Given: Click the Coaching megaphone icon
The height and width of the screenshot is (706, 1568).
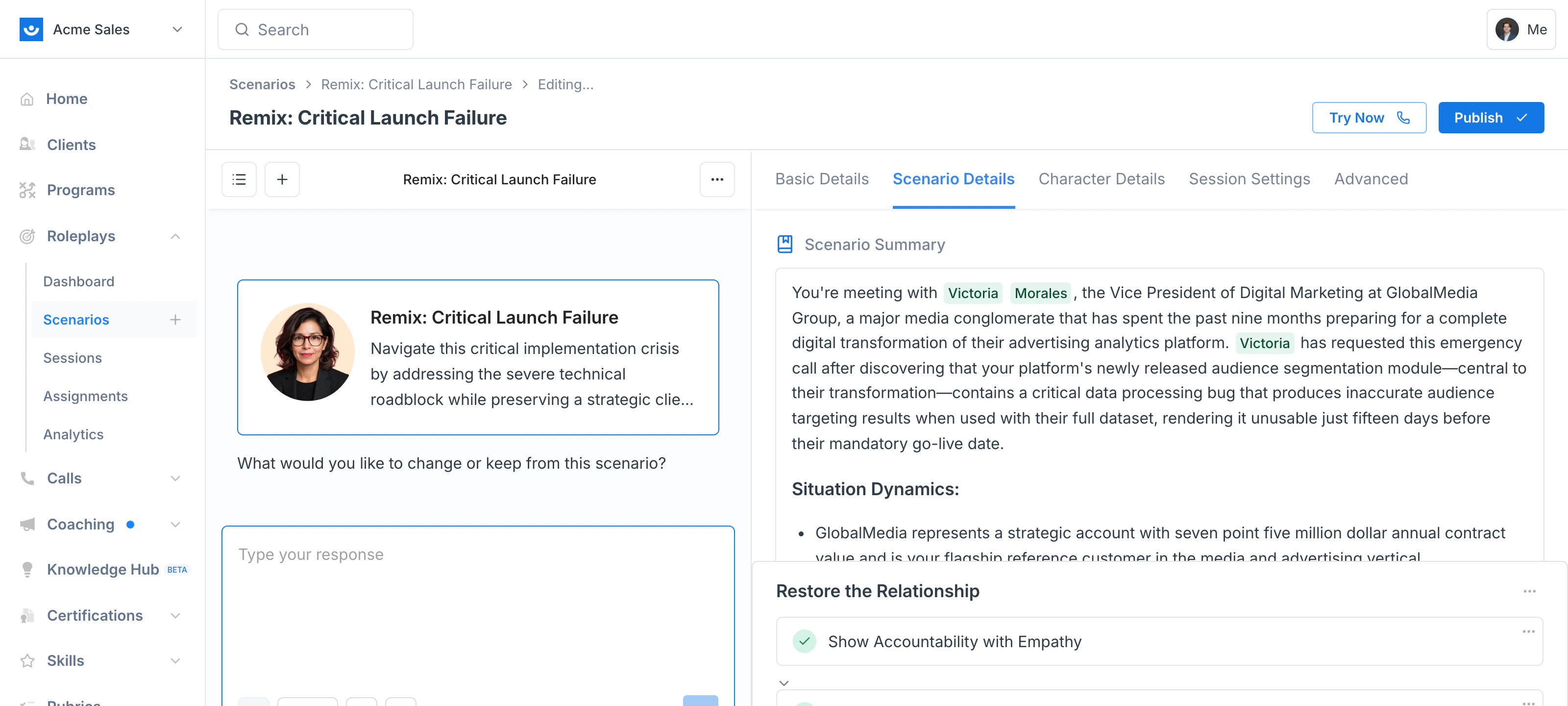Looking at the screenshot, I should 27,525.
